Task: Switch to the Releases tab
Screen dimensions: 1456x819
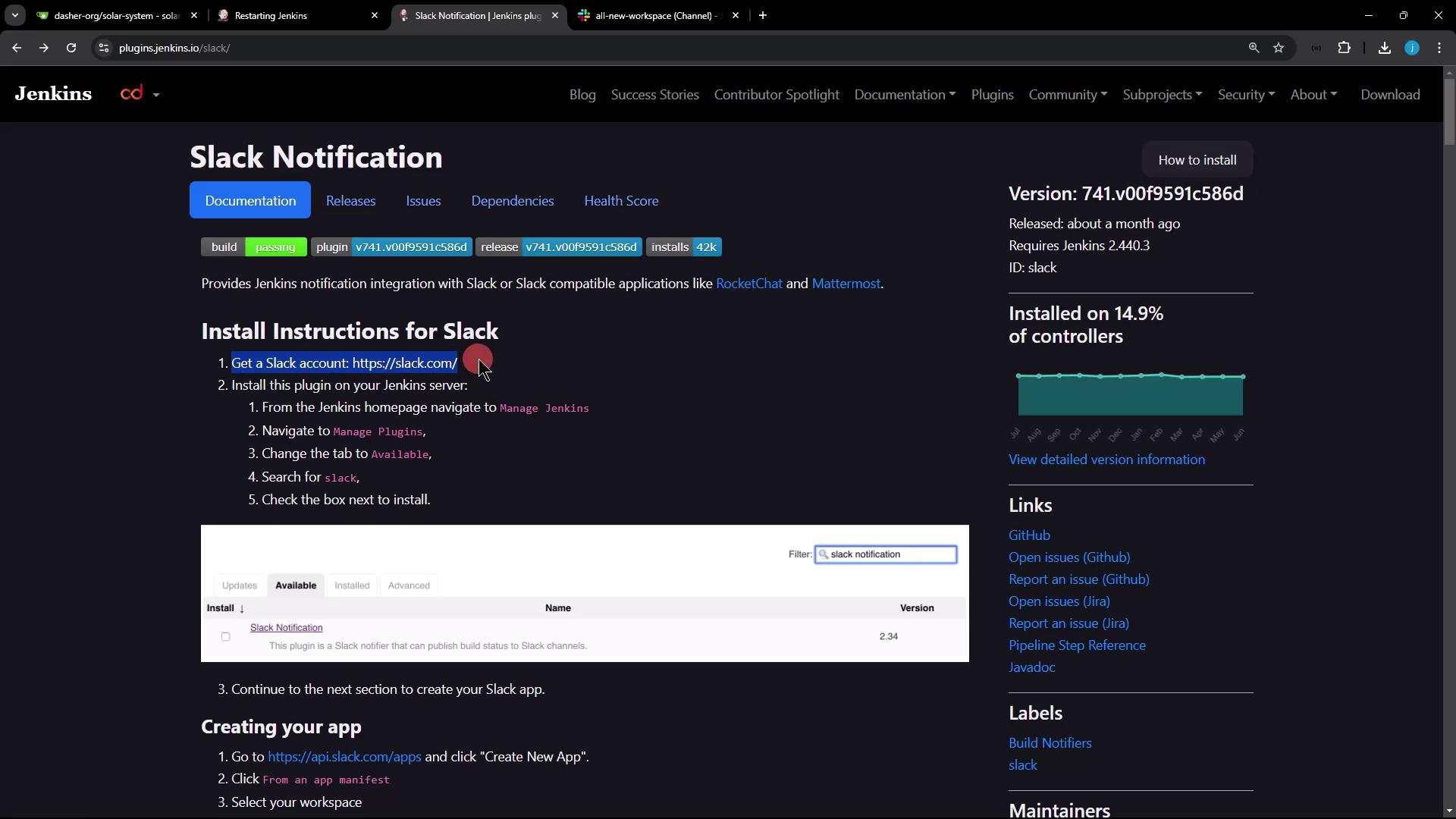Action: (x=350, y=201)
